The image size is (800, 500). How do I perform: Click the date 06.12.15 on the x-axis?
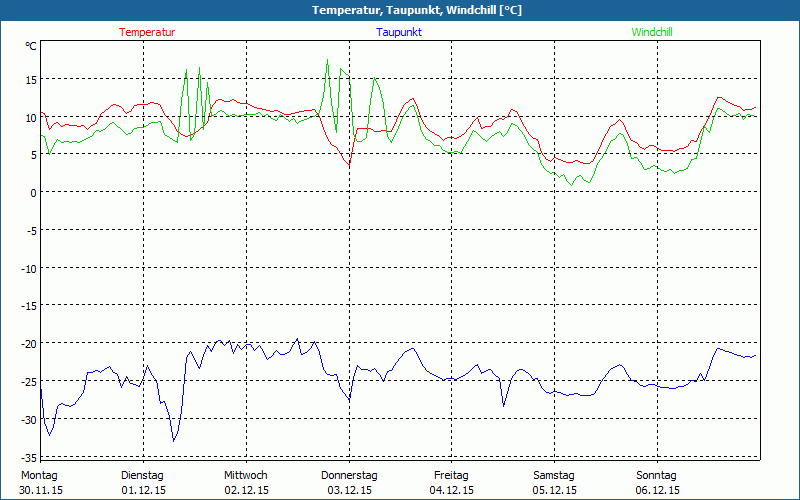click(657, 490)
